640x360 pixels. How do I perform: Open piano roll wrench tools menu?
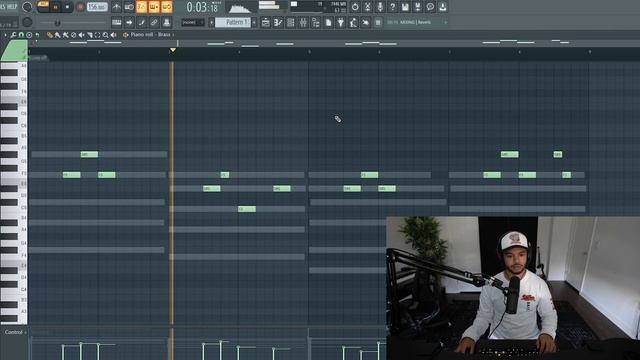[13, 35]
